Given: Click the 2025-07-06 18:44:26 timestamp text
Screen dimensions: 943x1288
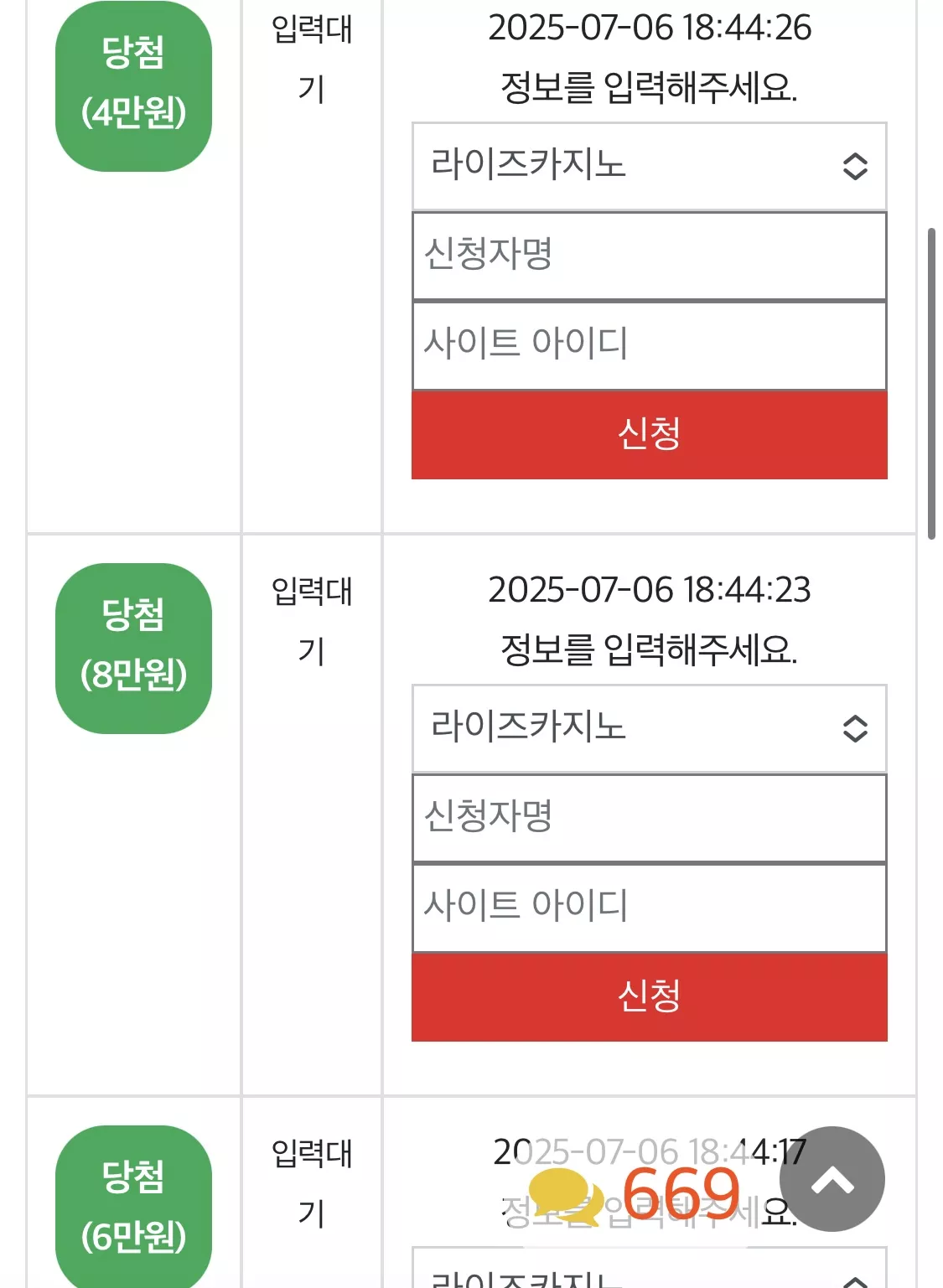Looking at the screenshot, I should pos(650,28).
